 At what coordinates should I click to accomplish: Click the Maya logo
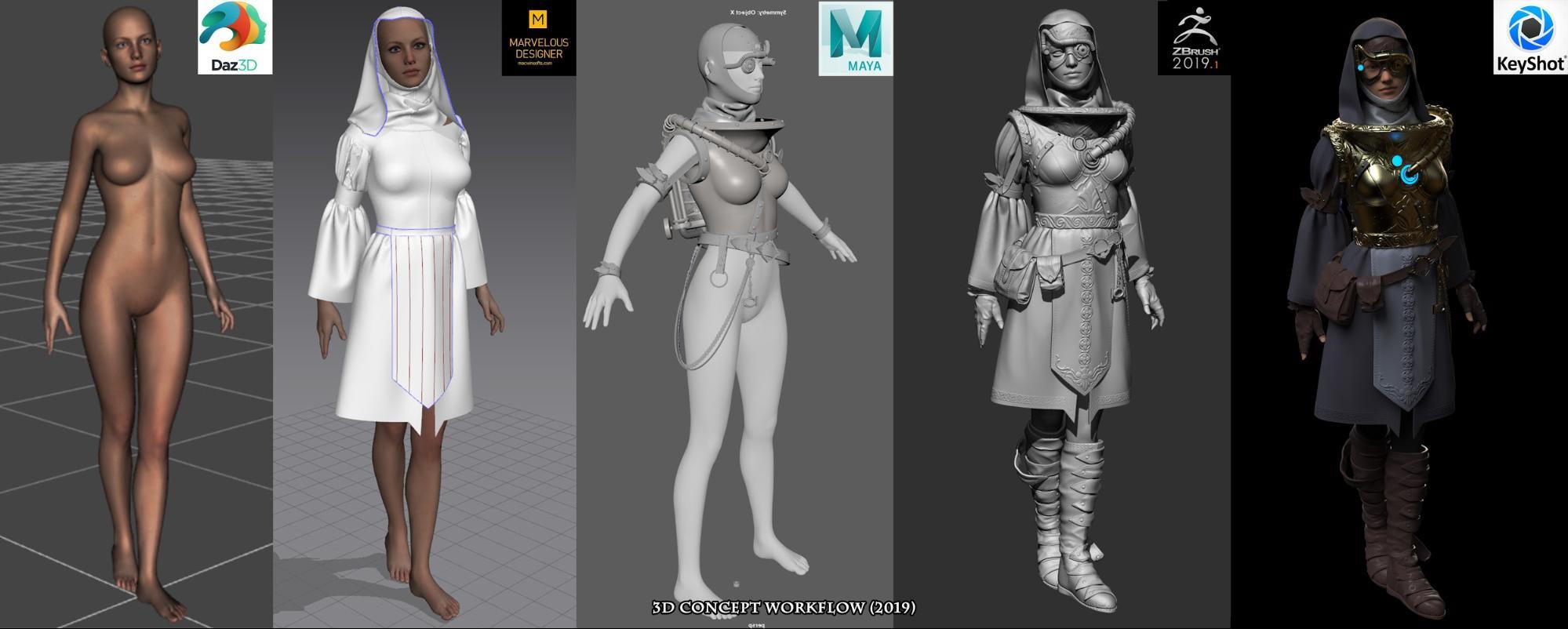[x=856, y=38]
